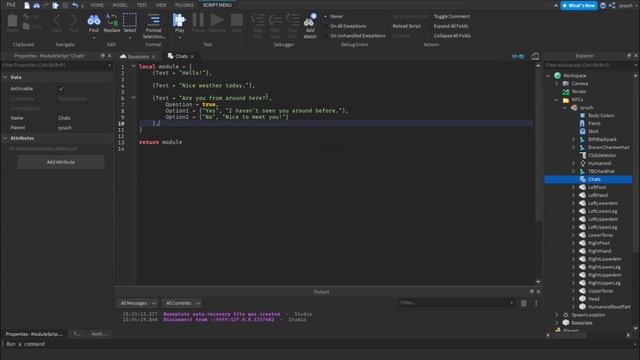Select the Chats module script in Explorer
The width and height of the screenshot is (640, 360).
(x=593, y=179)
